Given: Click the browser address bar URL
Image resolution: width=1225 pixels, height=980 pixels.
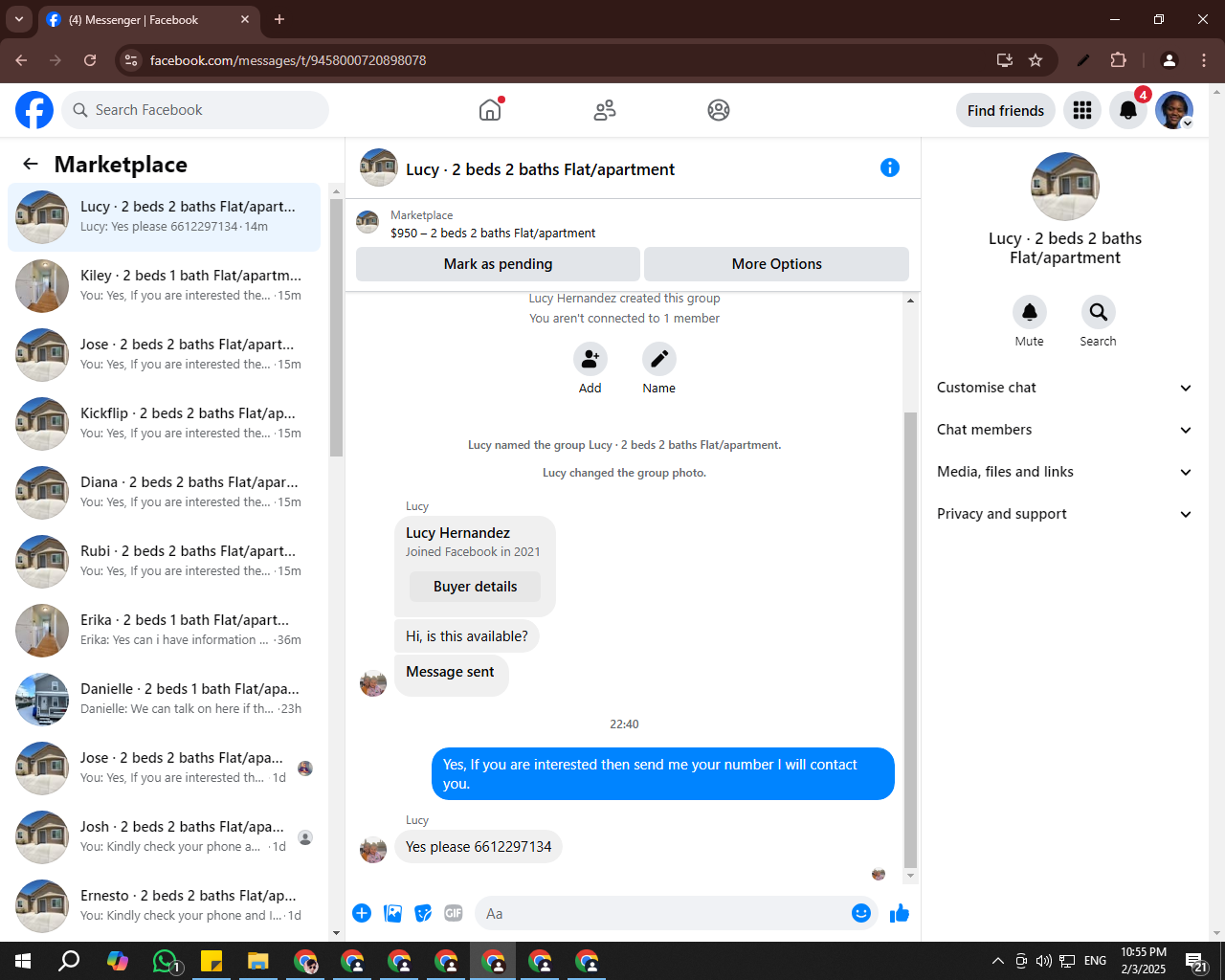Looking at the screenshot, I should click(288, 60).
